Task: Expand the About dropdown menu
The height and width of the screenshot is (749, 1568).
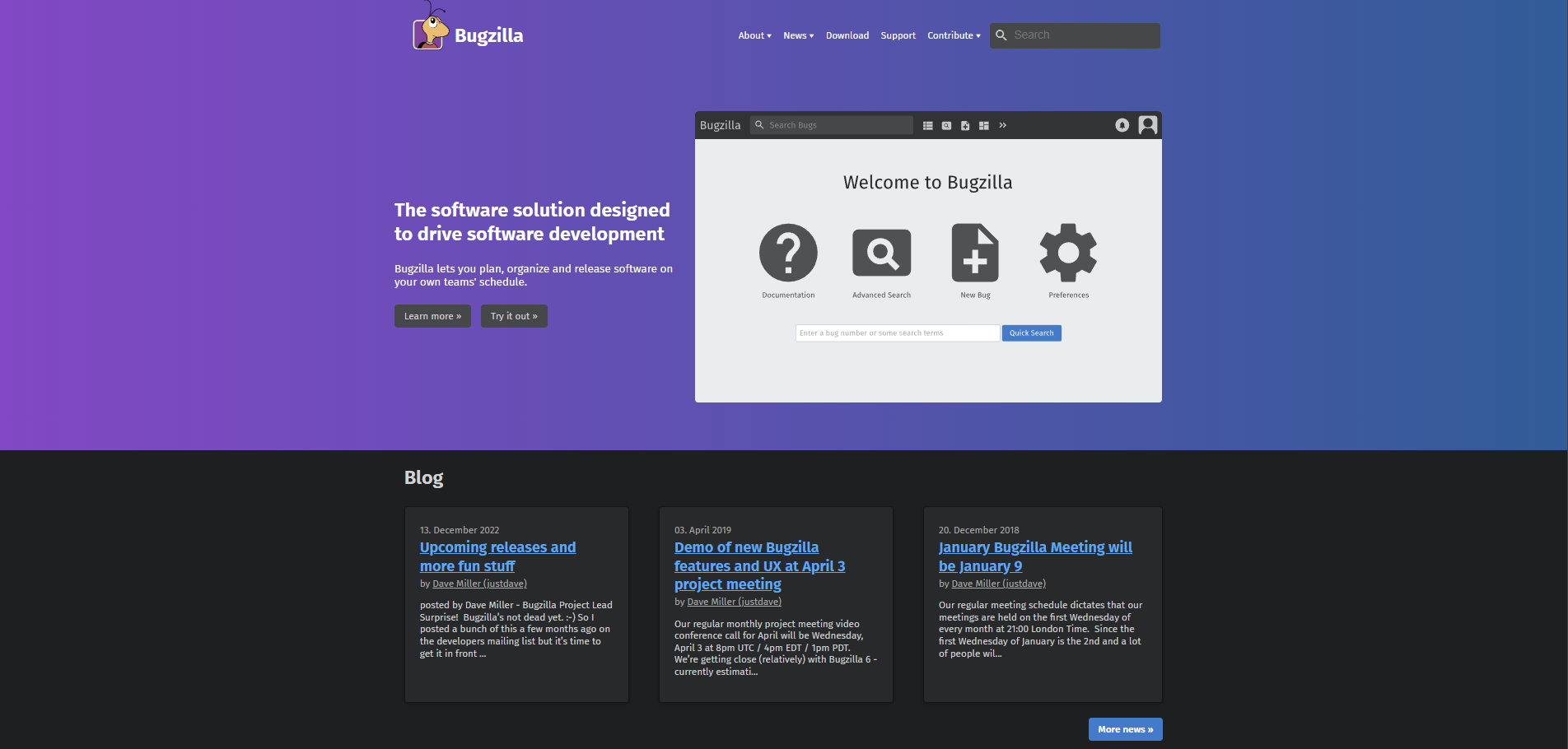Action: [754, 35]
